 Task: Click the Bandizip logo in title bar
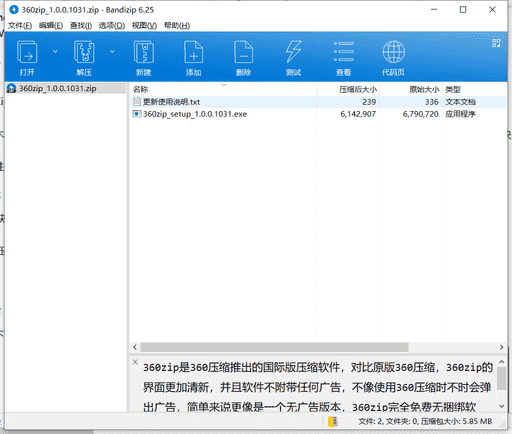coord(14,10)
